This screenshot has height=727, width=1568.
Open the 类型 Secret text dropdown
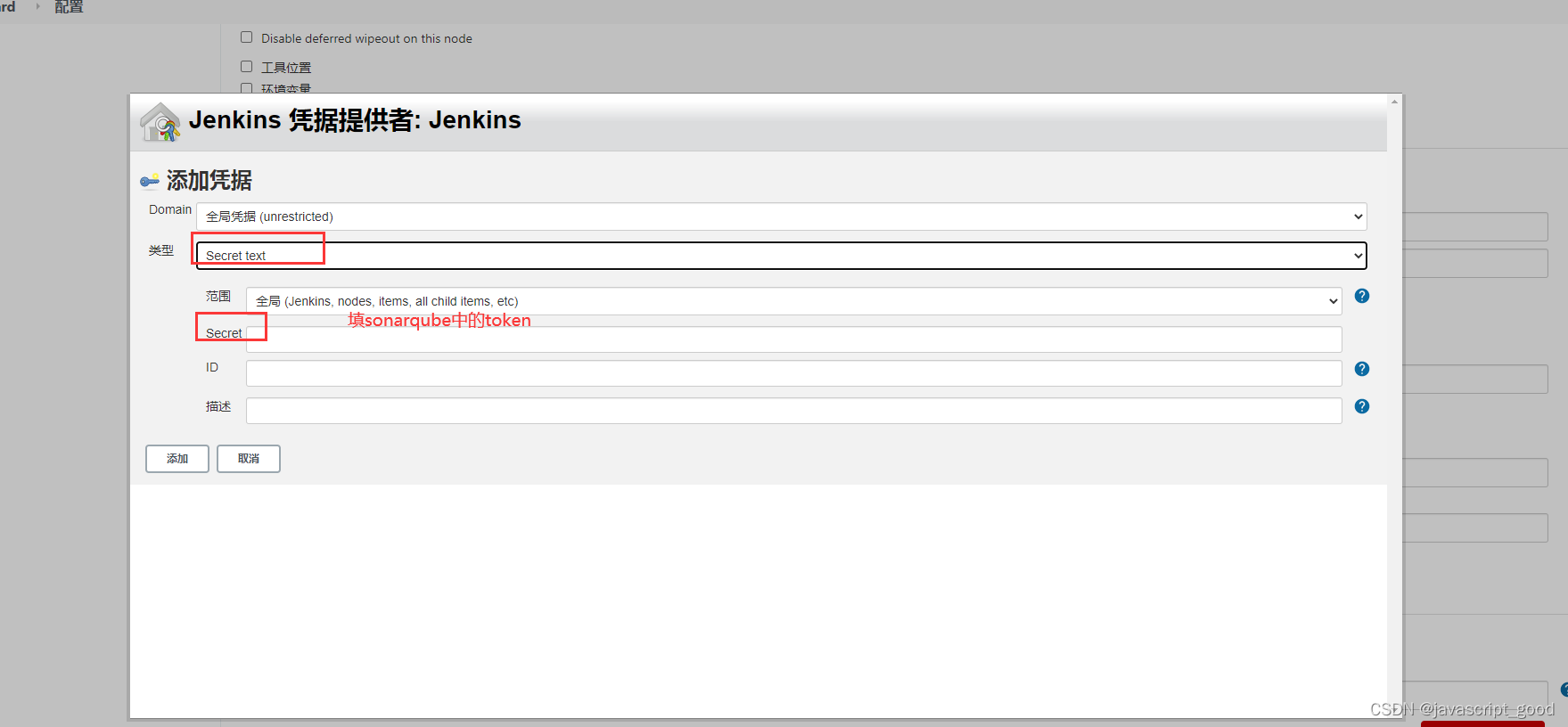(782, 256)
